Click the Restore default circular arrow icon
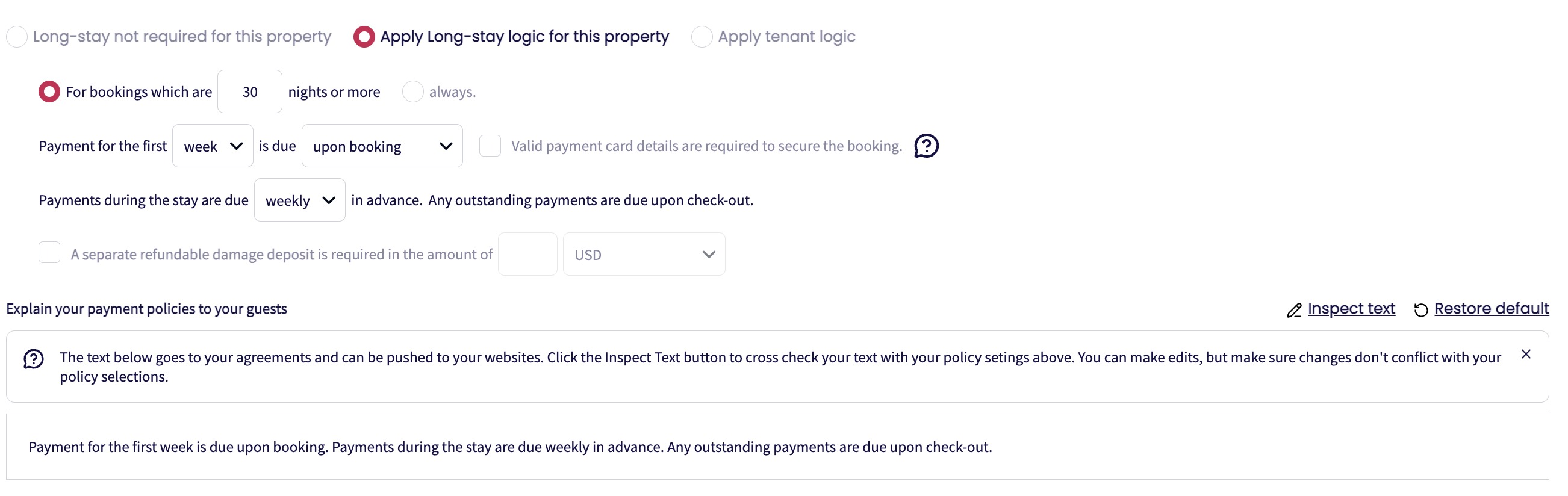Screen dimensions: 1568x496 (x=1420, y=311)
